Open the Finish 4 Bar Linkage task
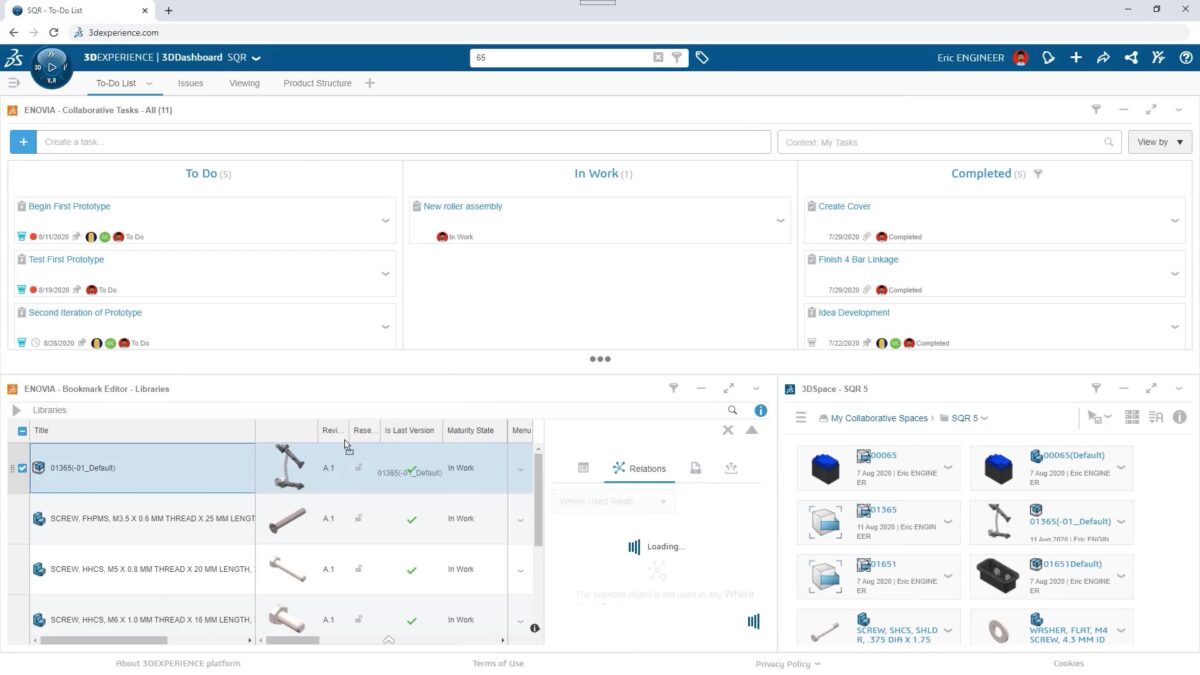The height and width of the screenshot is (675, 1200). (x=858, y=259)
